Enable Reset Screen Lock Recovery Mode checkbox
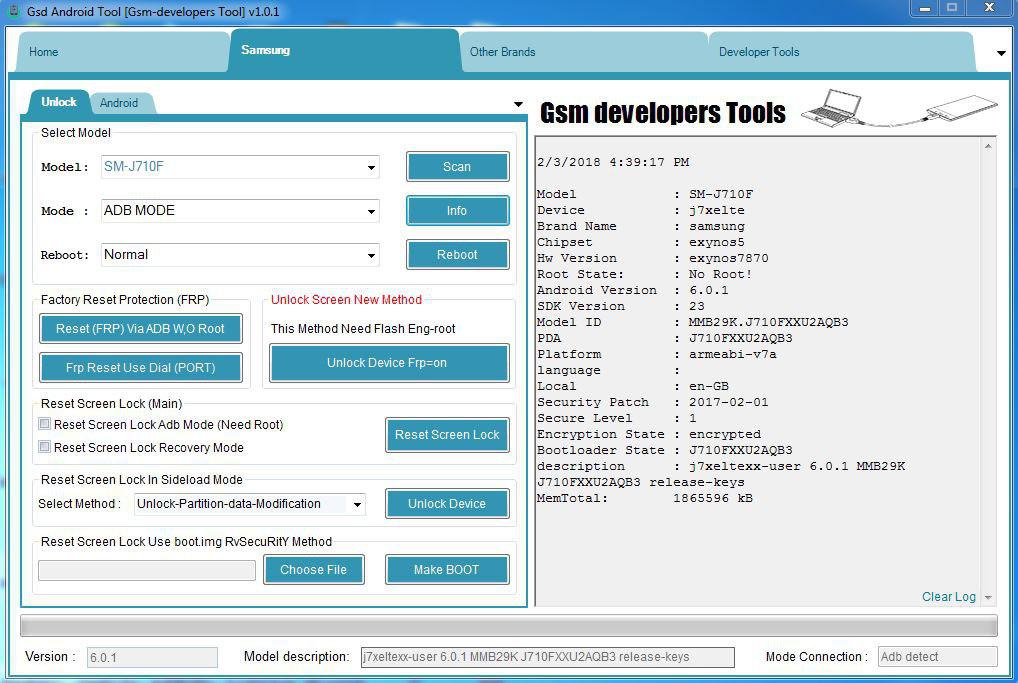Image resolution: width=1018 pixels, height=683 pixels. click(x=44, y=447)
